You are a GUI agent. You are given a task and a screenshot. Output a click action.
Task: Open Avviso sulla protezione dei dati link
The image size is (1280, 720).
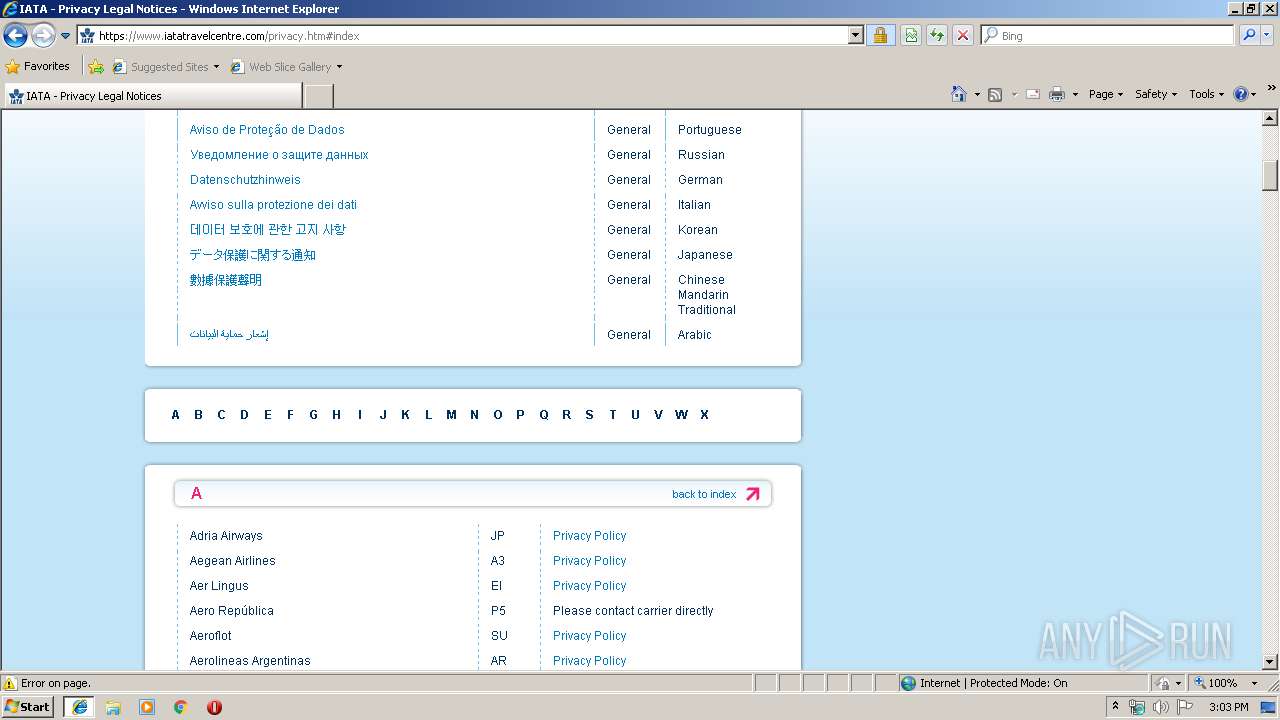273,205
